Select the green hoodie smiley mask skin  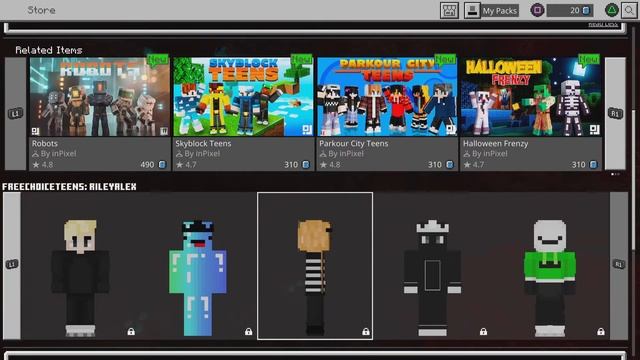point(550,278)
